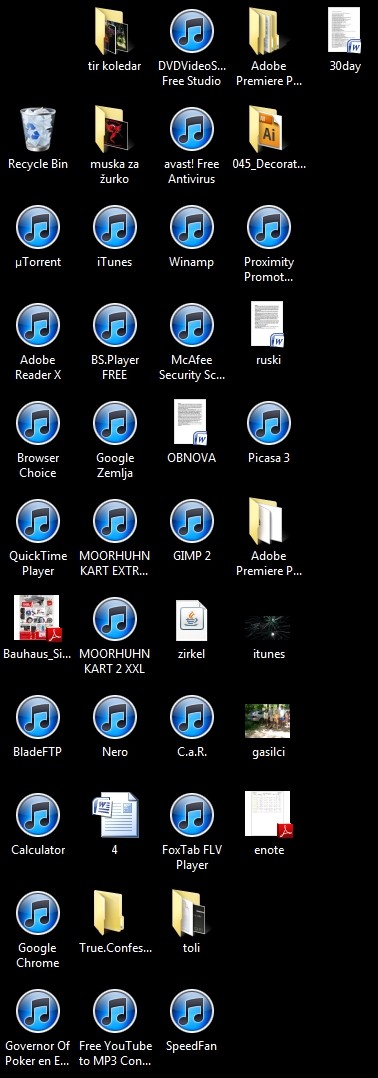Select the toli folder
This screenshot has height=1078, width=378.
coord(192,913)
